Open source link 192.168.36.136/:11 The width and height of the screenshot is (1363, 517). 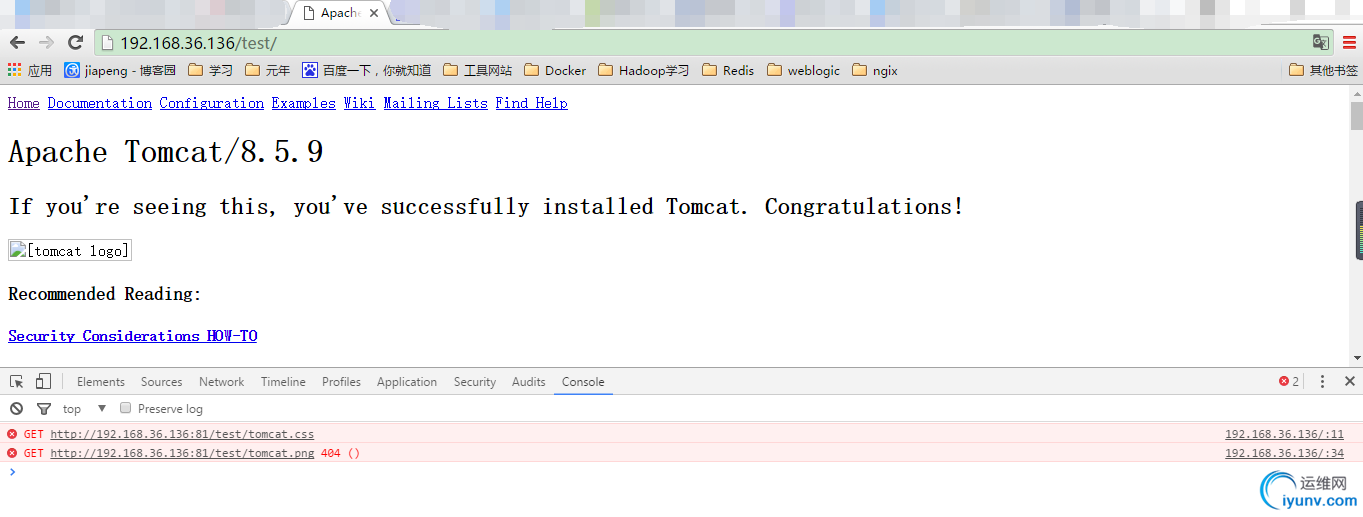(x=1285, y=435)
